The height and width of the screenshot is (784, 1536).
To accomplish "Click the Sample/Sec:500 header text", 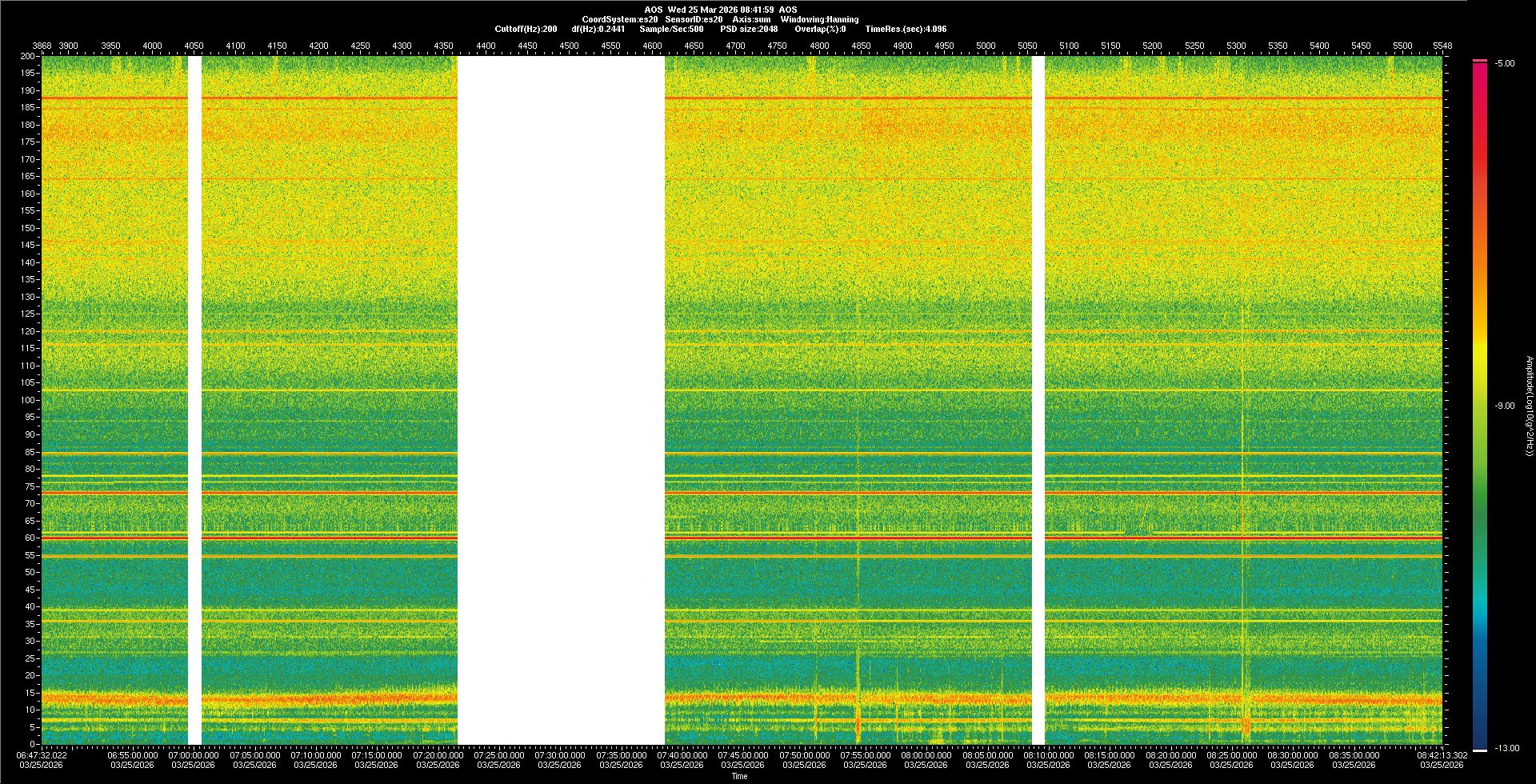I will click(671, 29).
